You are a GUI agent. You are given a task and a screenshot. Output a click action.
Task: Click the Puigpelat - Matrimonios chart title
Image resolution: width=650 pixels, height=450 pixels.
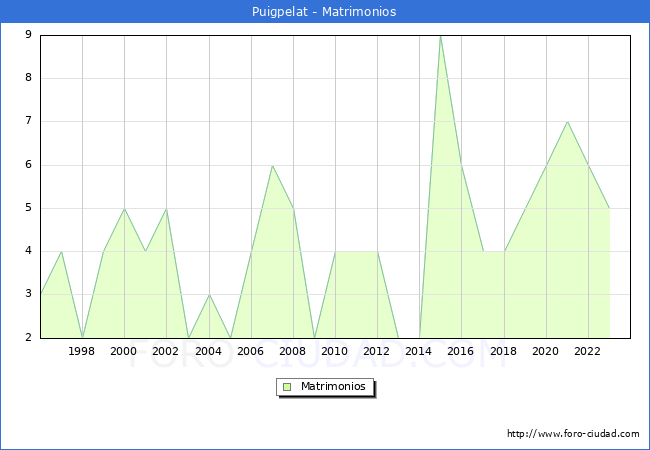tap(324, 12)
